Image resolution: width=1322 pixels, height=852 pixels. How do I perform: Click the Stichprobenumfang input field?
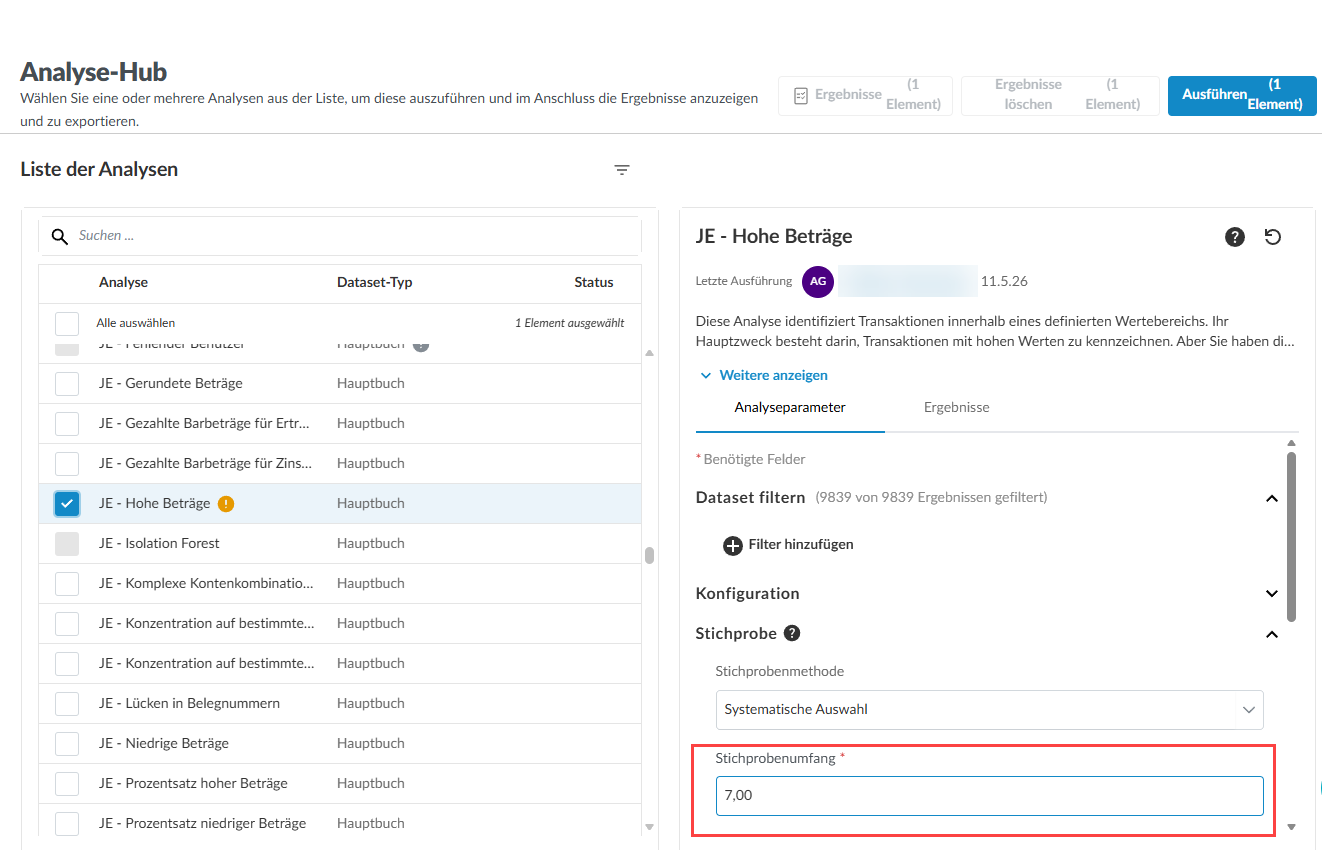[x=990, y=796]
